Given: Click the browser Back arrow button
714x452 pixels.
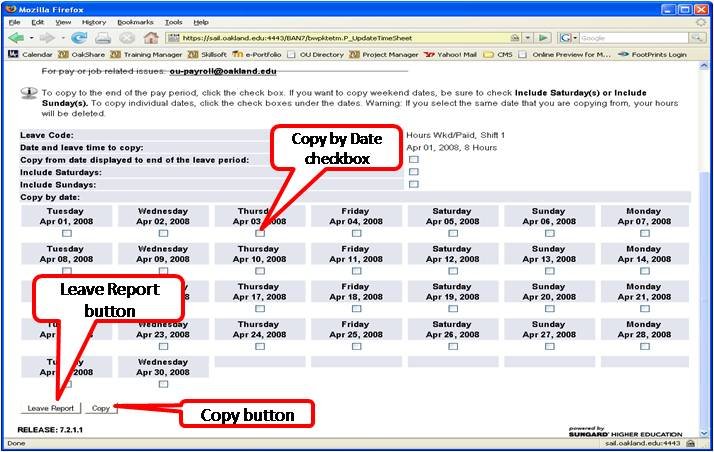Looking at the screenshot, I should (x=16, y=38).
